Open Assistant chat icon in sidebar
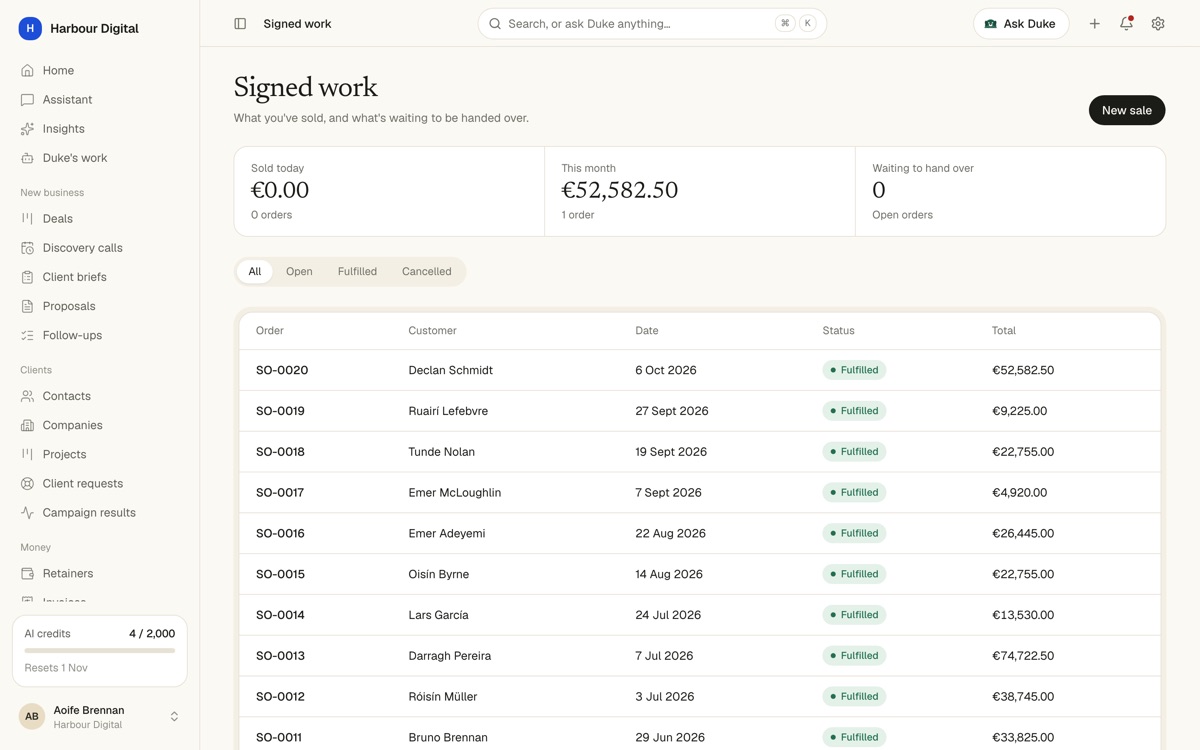The height and width of the screenshot is (750, 1200). tap(27, 100)
